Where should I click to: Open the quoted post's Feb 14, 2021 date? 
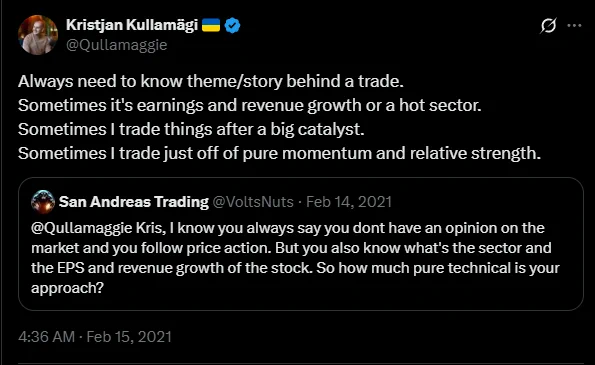pos(349,202)
